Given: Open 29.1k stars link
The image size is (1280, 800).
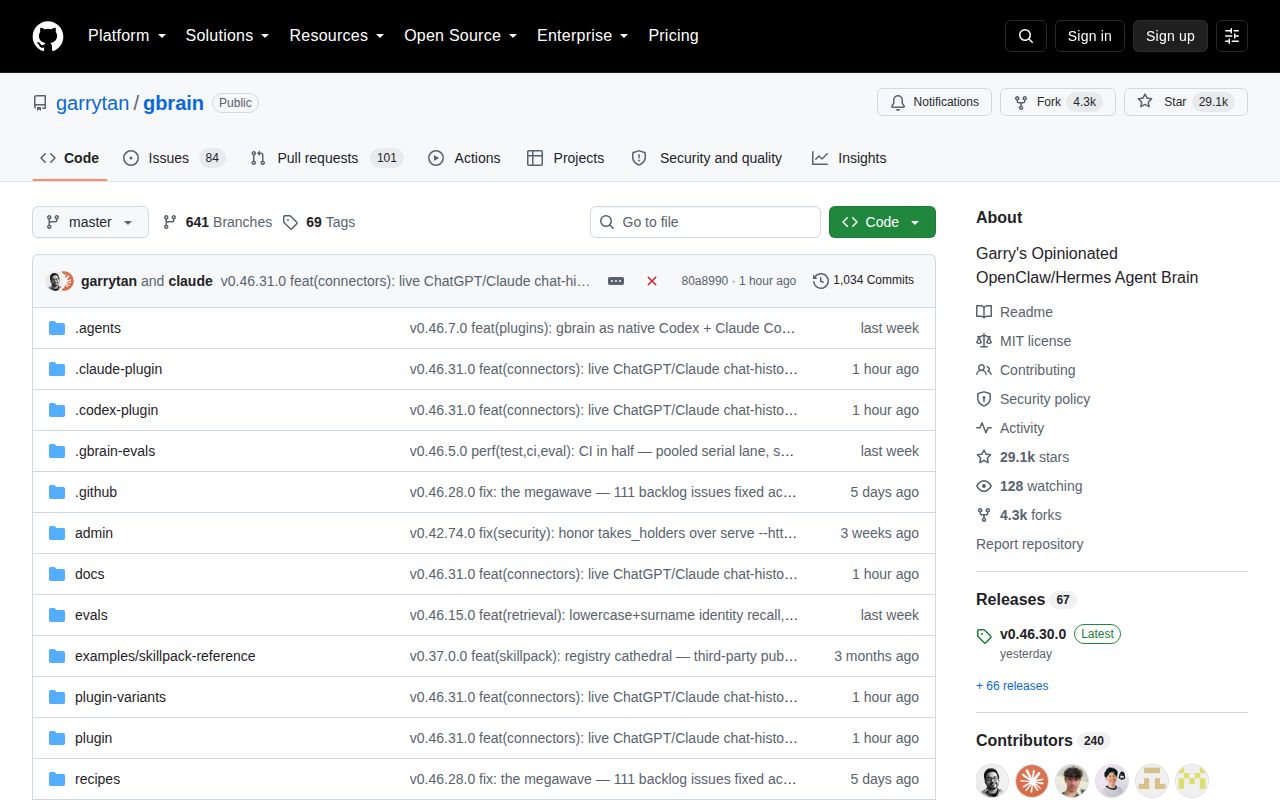Looking at the screenshot, I should [1022, 457].
